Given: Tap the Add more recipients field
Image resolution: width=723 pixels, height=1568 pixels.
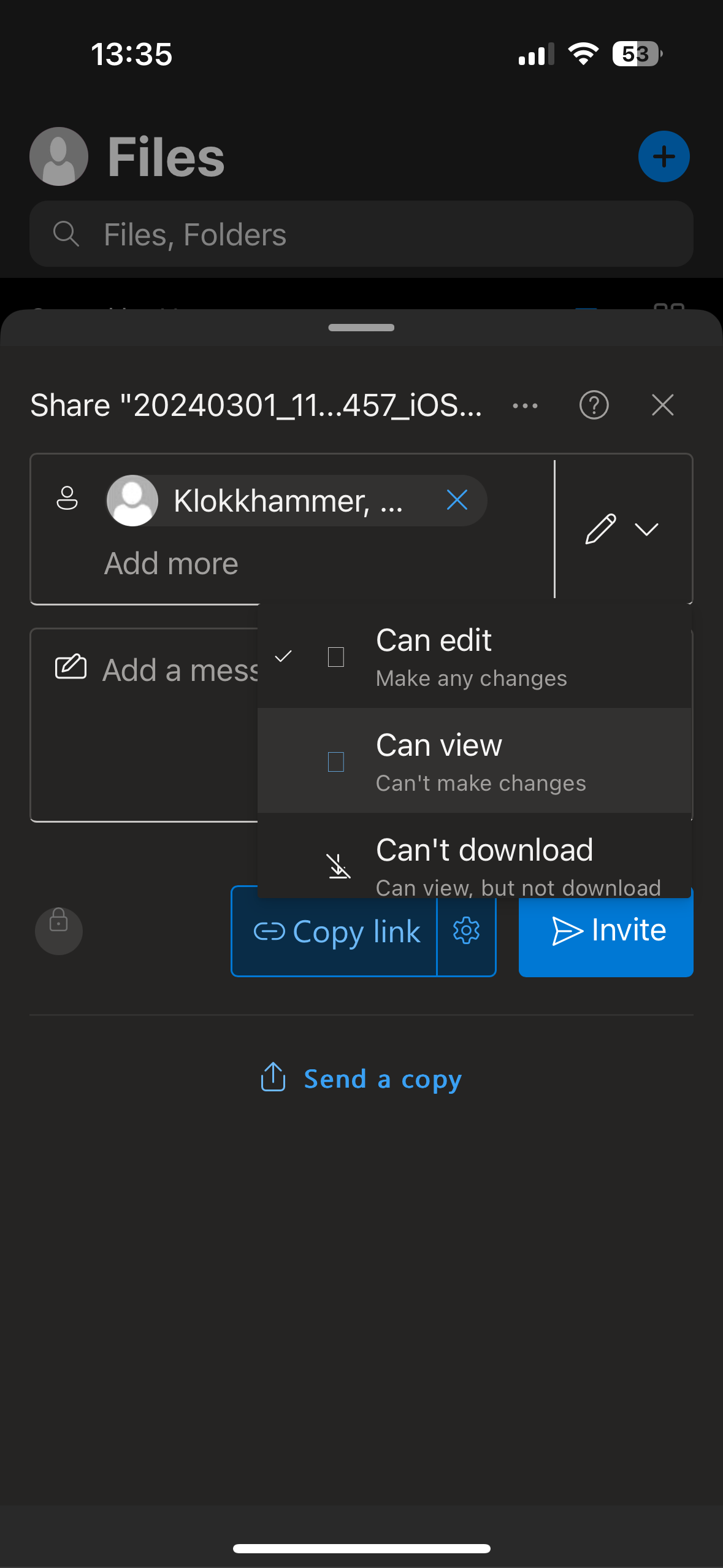Looking at the screenshot, I should (172, 563).
